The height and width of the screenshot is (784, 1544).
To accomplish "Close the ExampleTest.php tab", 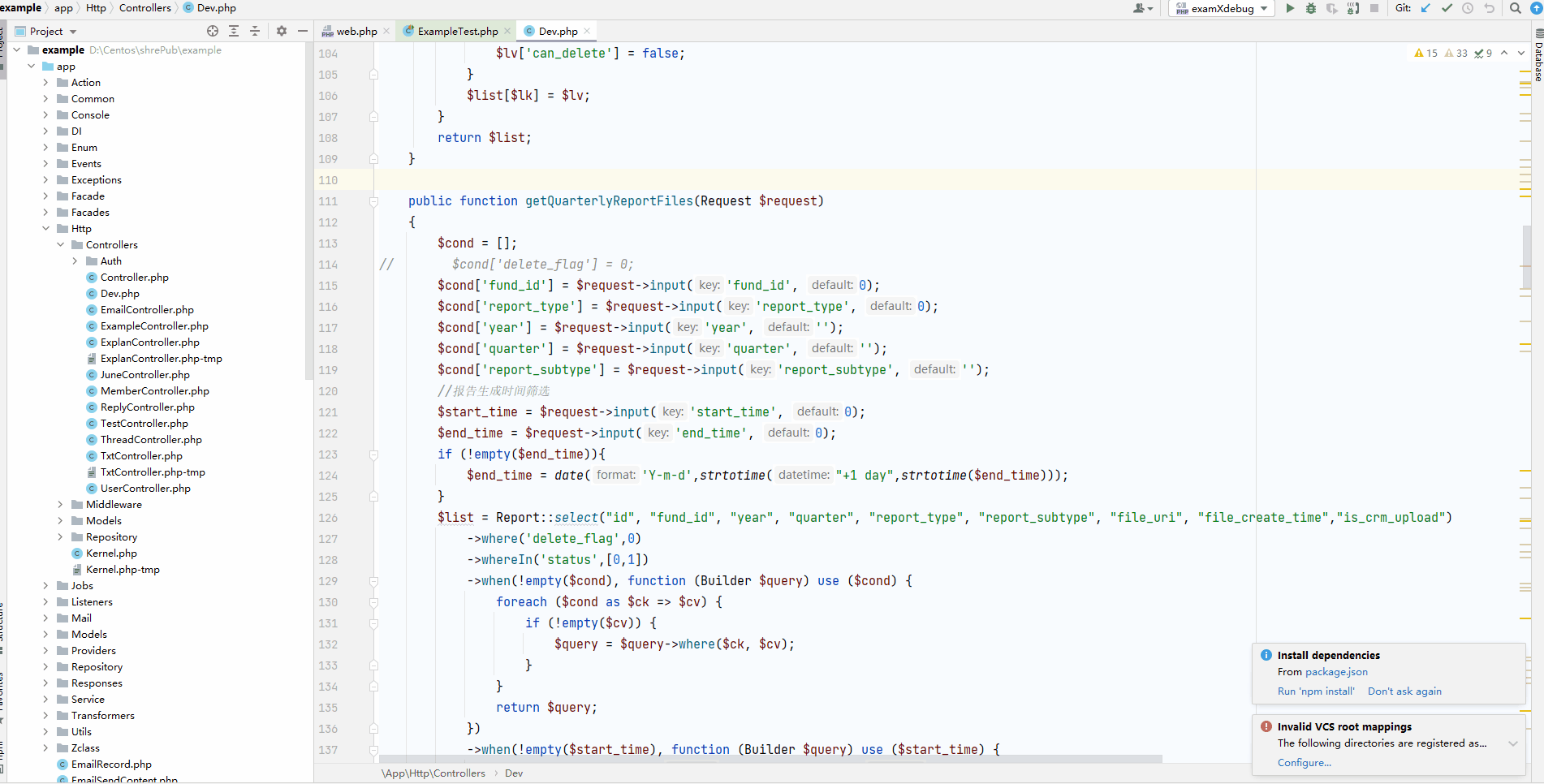I will pos(507,31).
